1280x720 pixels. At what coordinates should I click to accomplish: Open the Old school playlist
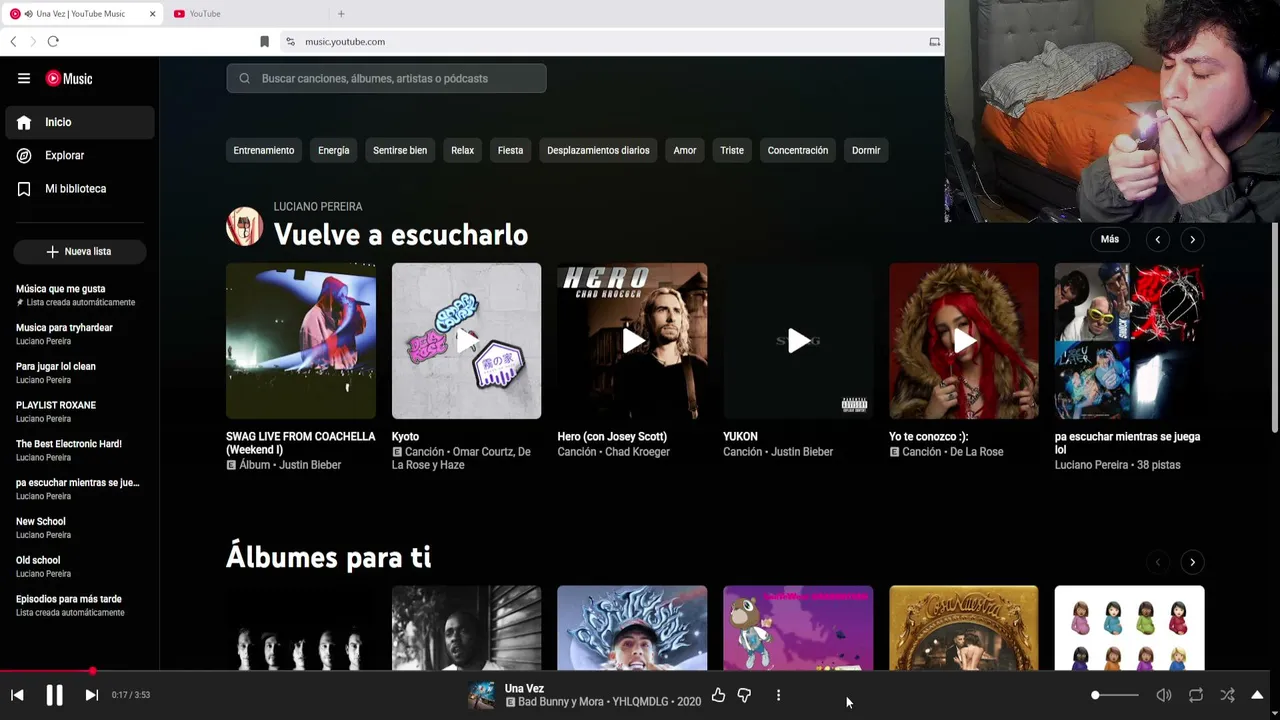click(78, 567)
